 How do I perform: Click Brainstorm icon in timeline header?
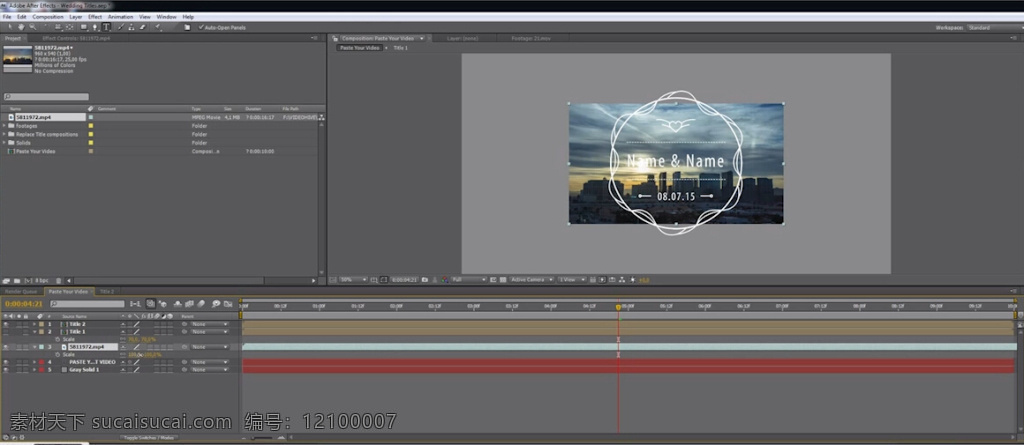[x=216, y=303]
